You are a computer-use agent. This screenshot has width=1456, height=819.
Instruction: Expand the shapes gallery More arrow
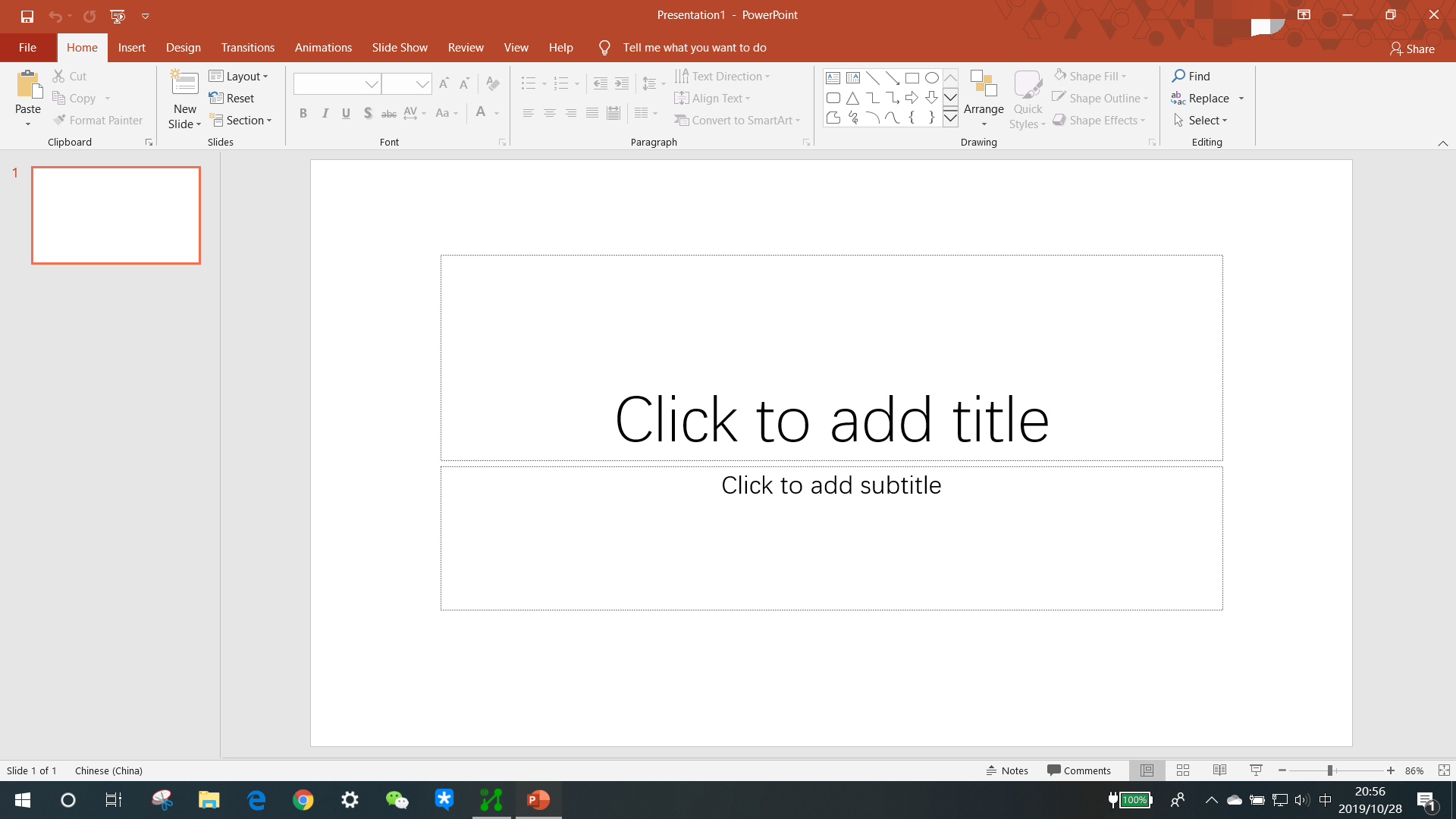click(950, 118)
